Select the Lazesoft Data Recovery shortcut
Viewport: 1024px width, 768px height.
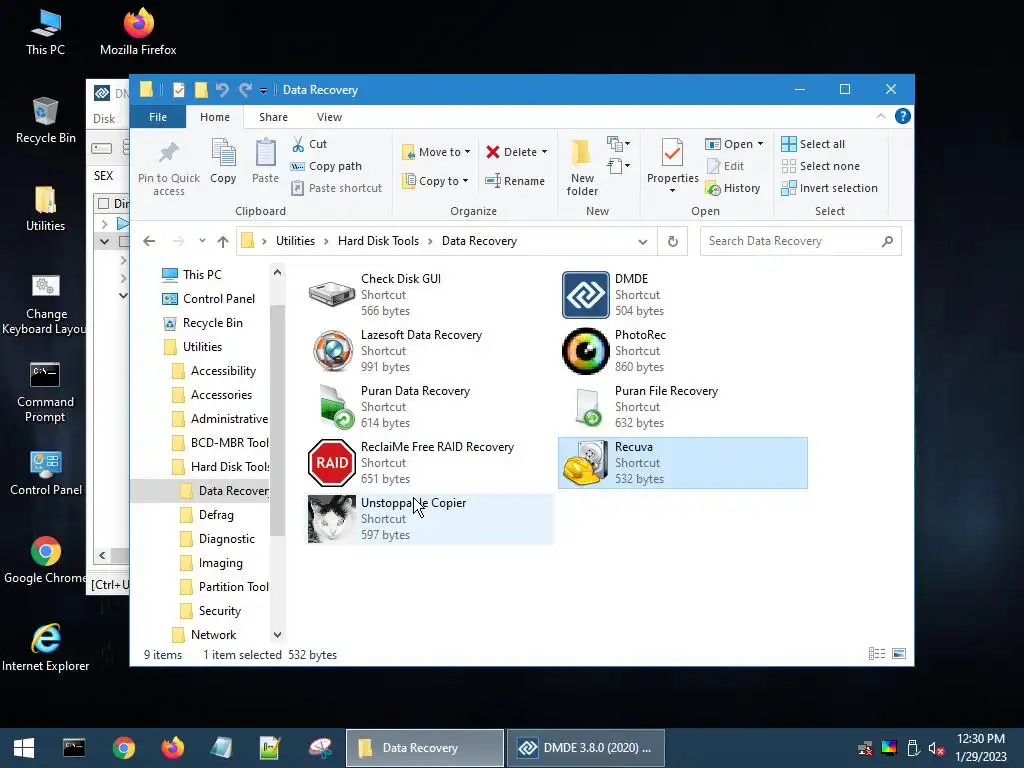coord(429,351)
